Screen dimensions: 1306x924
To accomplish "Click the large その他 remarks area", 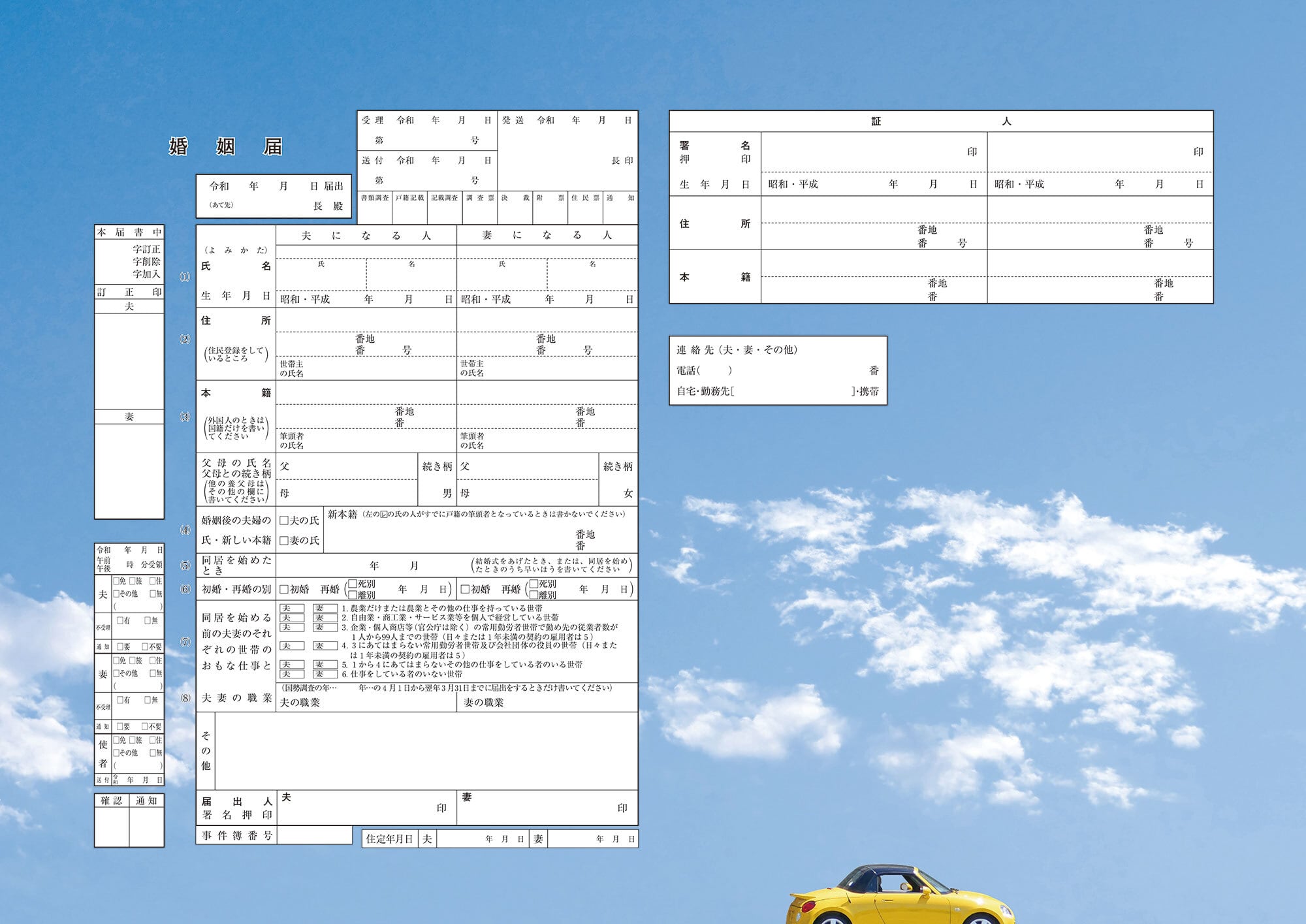I will (x=426, y=751).
